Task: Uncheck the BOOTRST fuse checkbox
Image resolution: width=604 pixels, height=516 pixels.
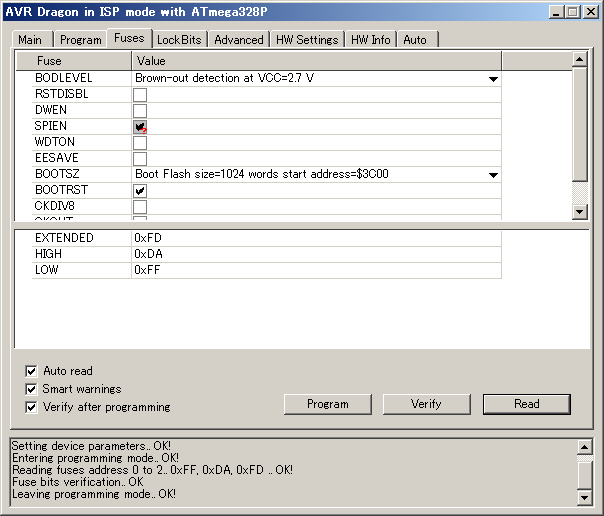Action: coord(140,191)
